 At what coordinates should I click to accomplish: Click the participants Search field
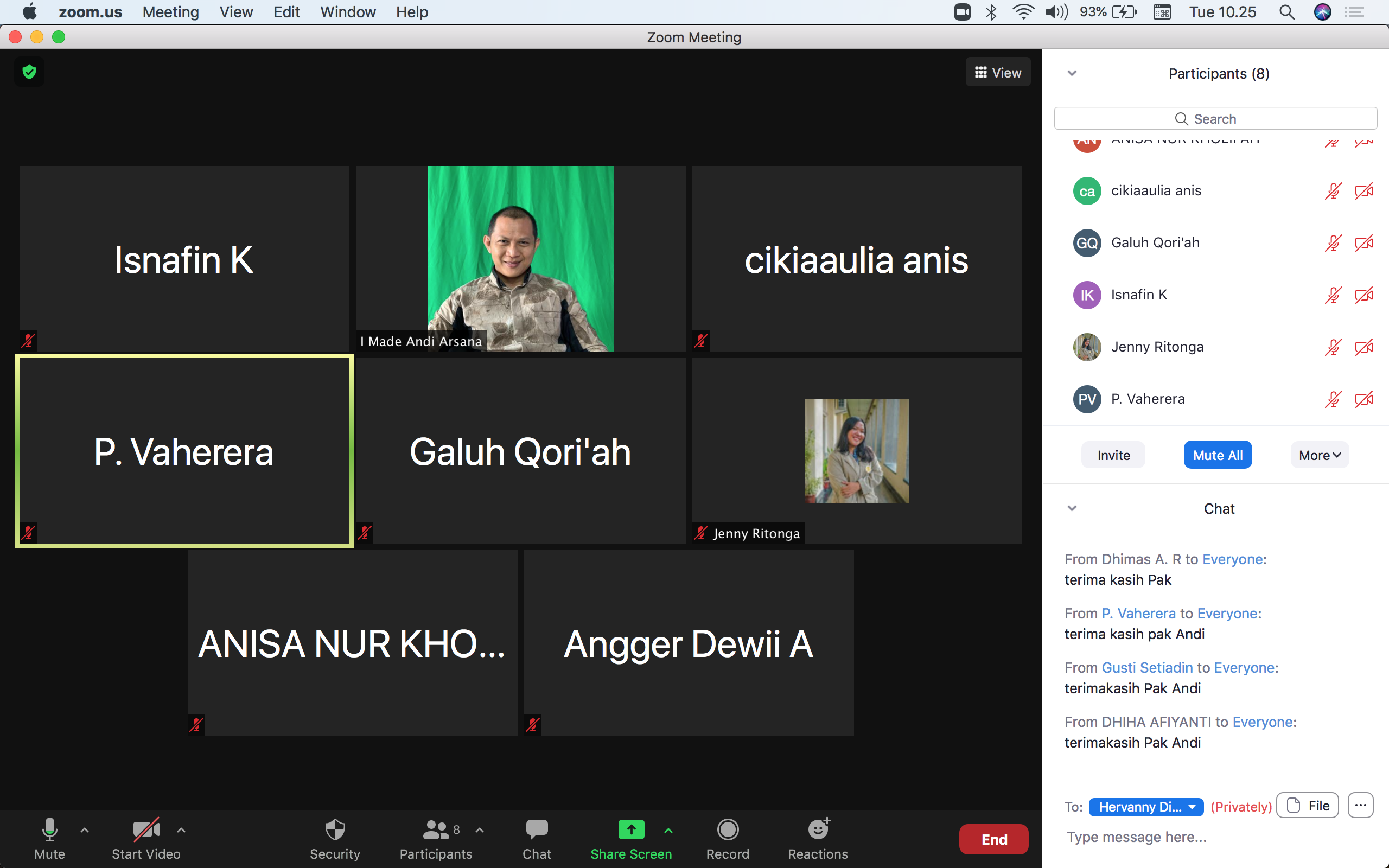point(1215,119)
